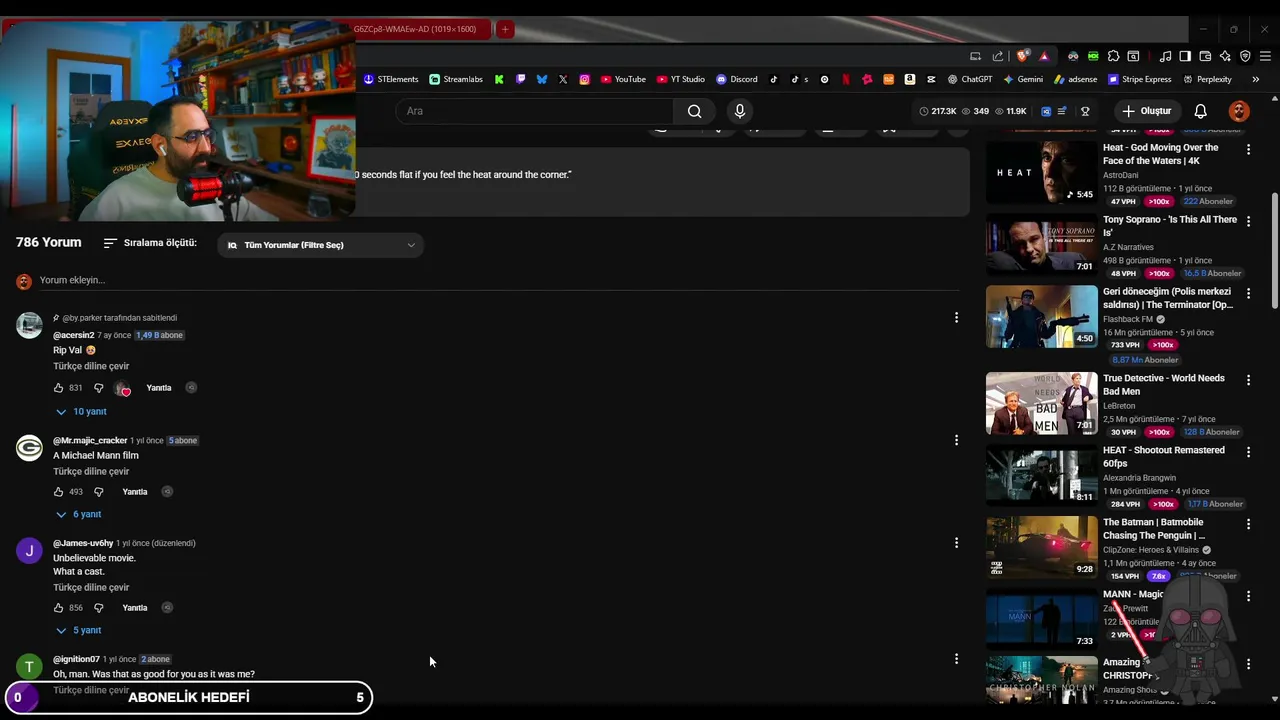Open the @Mr.majic_cracker channel link
The image size is (1280, 720).
[x=90, y=440]
